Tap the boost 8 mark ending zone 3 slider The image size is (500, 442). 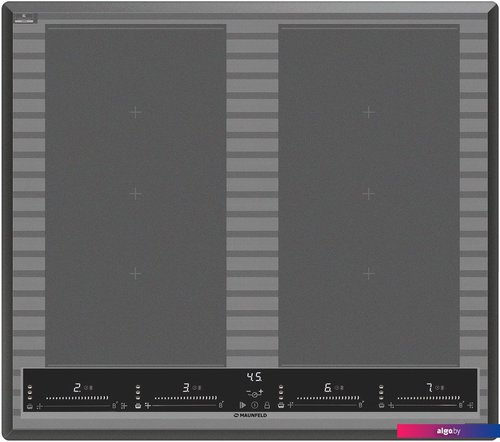[x=221, y=405]
